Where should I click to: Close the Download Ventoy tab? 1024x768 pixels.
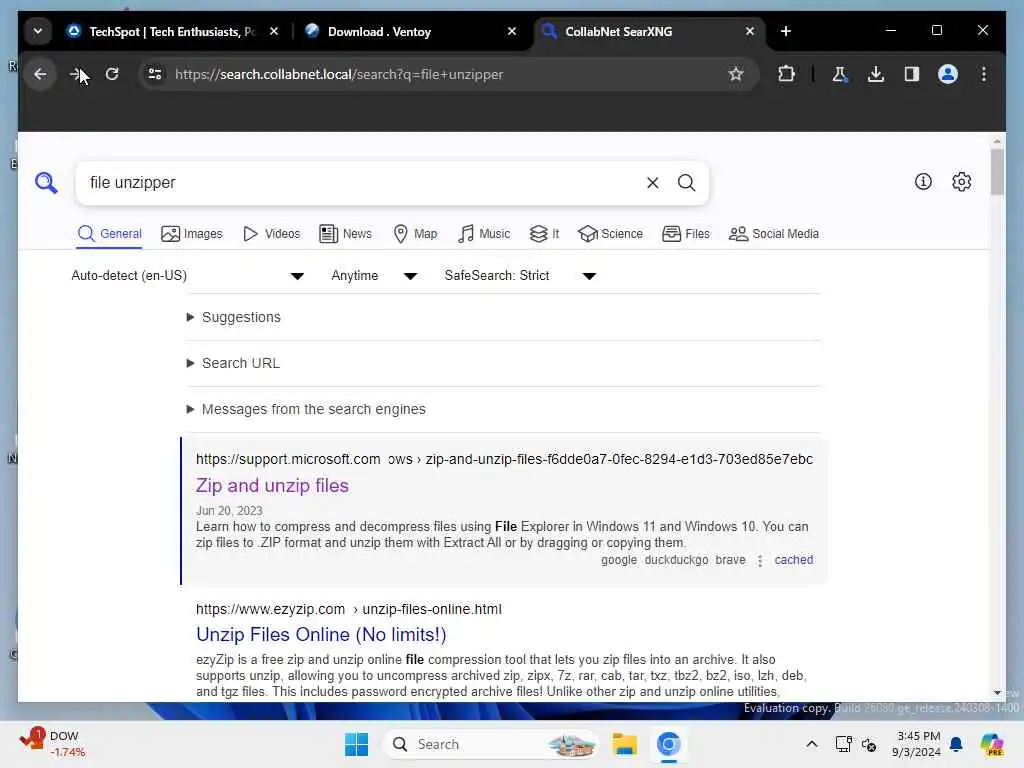tap(512, 31)
